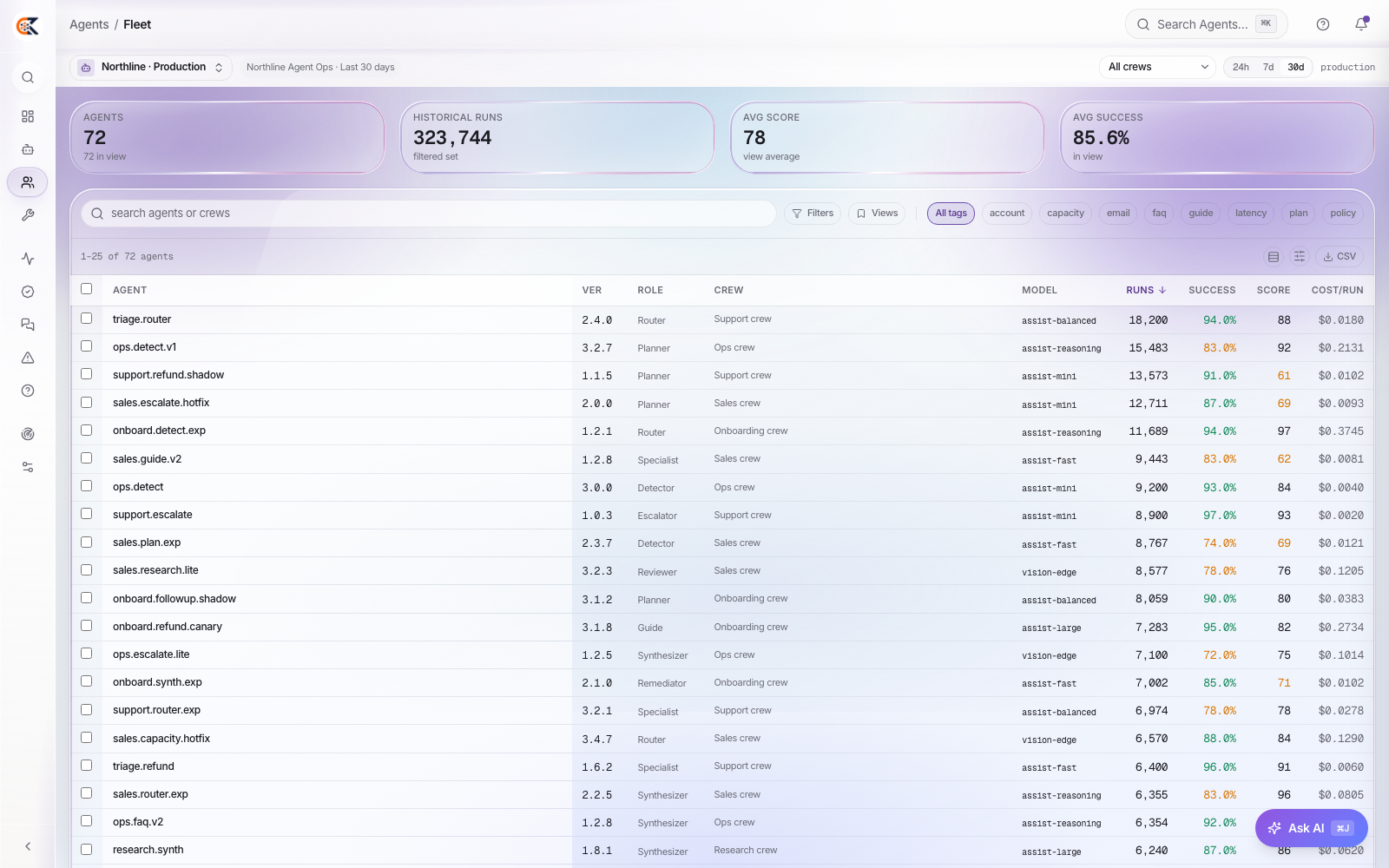Viewport: 1389px width, 868px height.
Task: Export table as CSV
Action: [1340, 257]
